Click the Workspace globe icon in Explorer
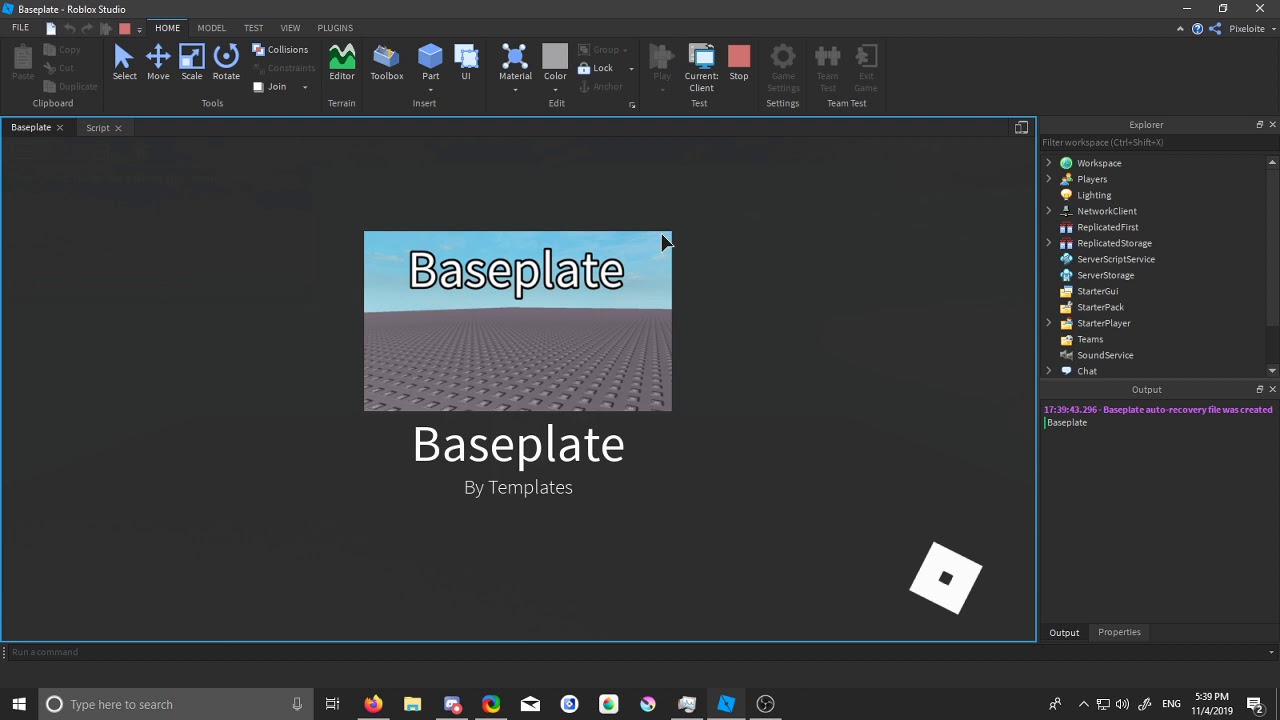Viewport: 1280px width, 720px height. (x=1066, y=163)
